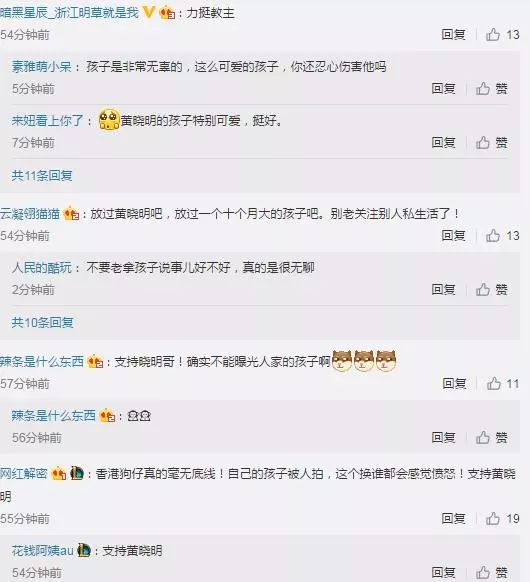Open 来妞看上你了's user profile

[x=48, y=120]
